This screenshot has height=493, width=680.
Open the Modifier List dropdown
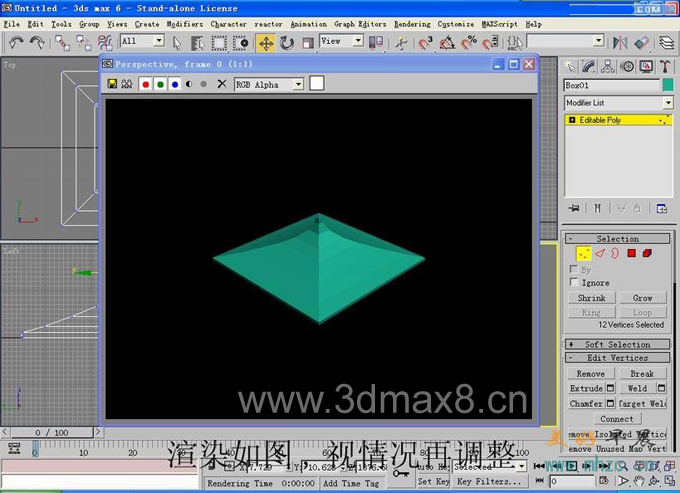[618, 103]
